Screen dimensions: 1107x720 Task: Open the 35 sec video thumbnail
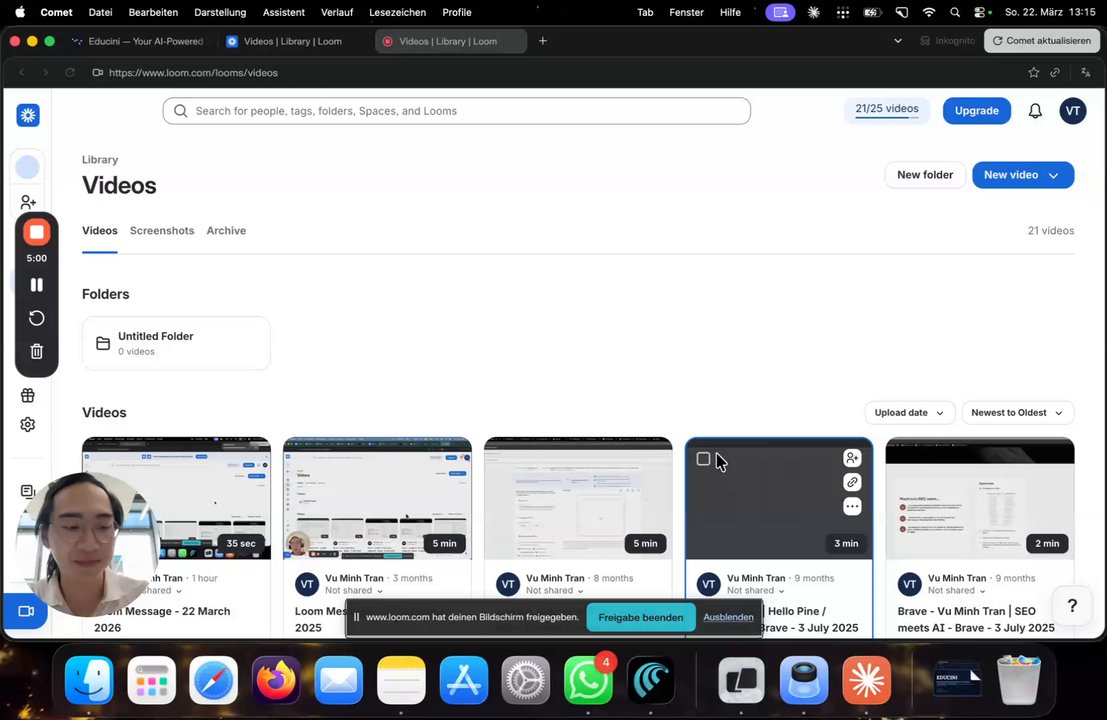tap(176, 498)
